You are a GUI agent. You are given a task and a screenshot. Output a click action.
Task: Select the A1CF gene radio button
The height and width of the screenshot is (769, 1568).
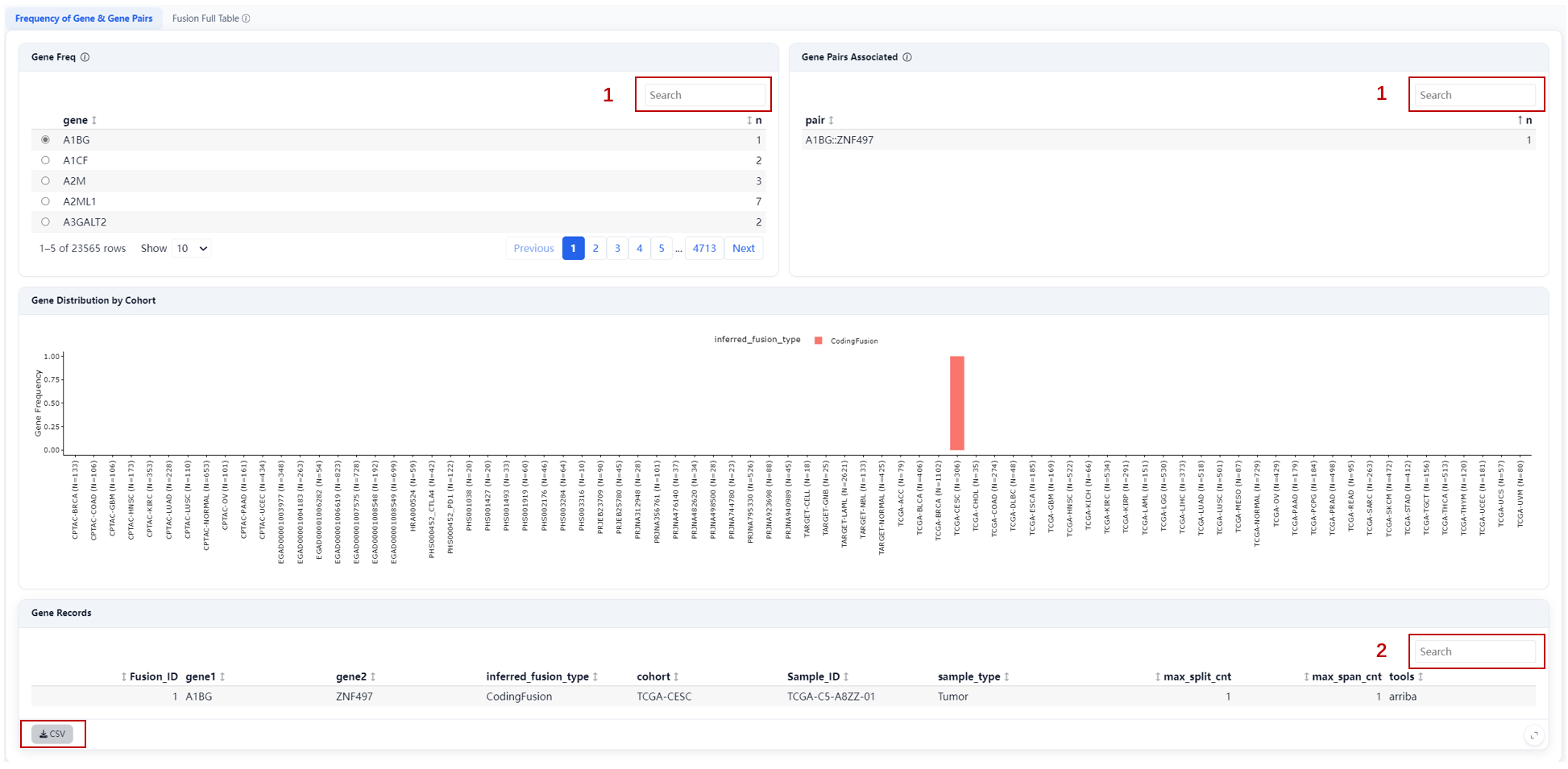tap(45, 160)
